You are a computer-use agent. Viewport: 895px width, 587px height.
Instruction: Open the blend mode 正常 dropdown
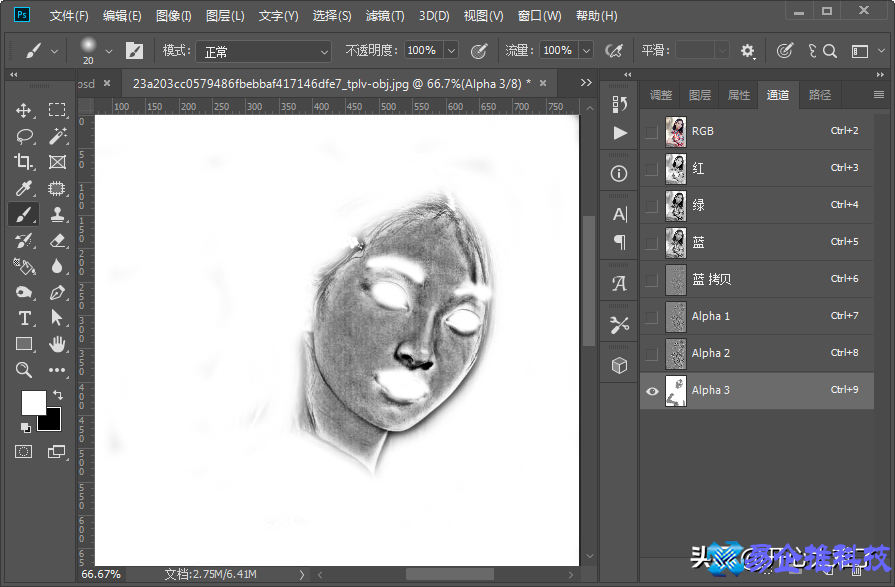[x=263, y=51]
